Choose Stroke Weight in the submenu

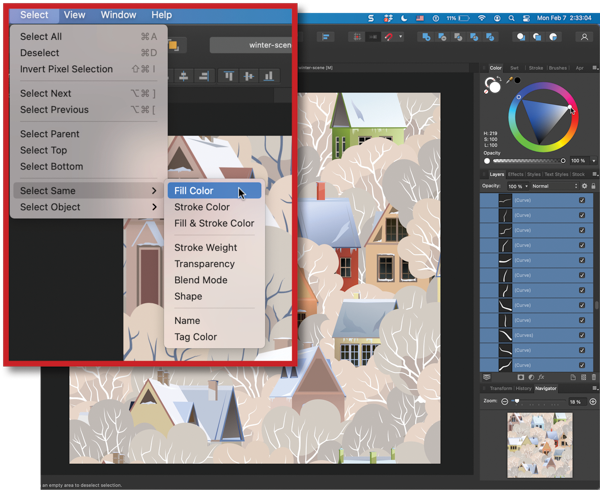(205, 248)
